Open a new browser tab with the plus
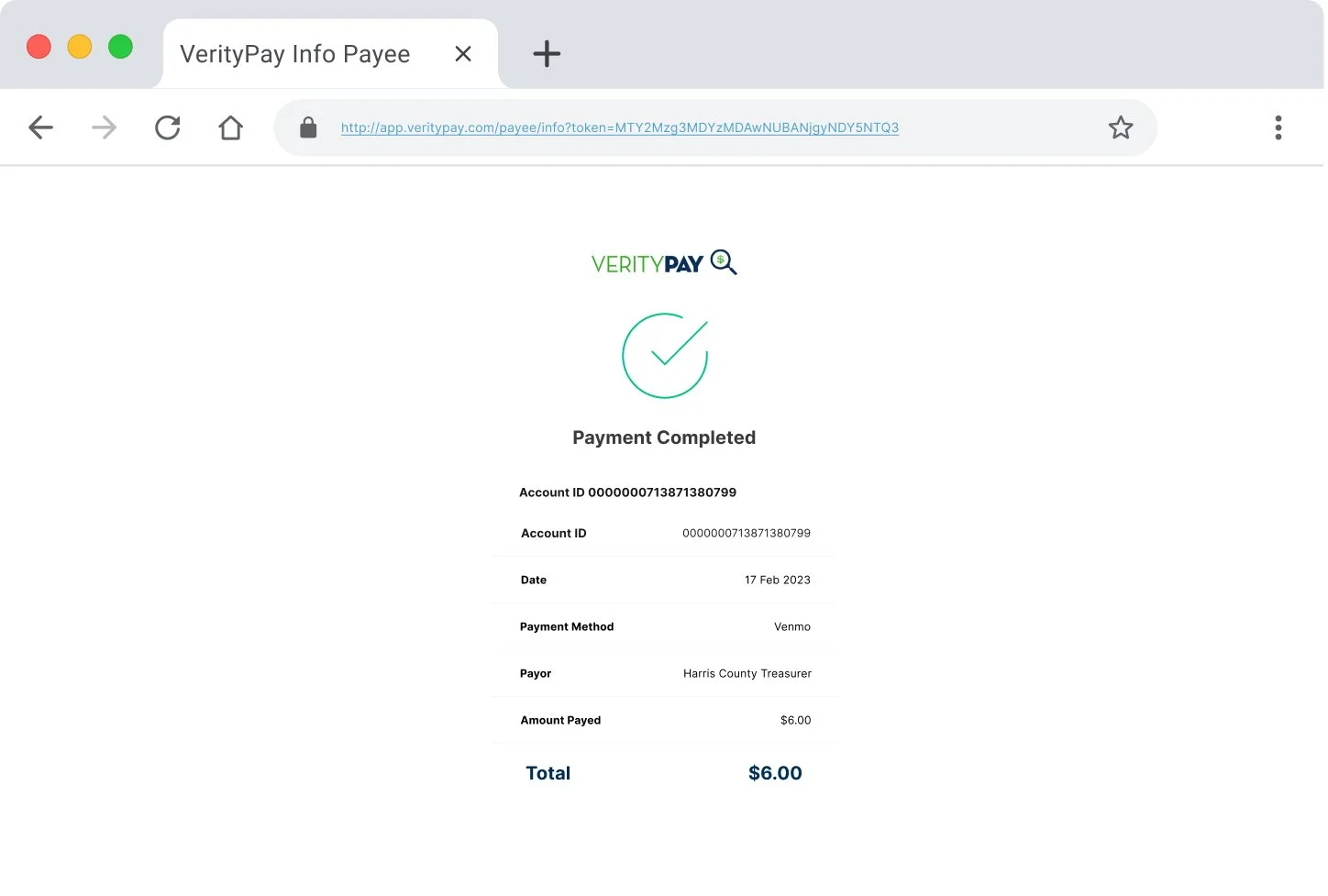 pos(546,53)
